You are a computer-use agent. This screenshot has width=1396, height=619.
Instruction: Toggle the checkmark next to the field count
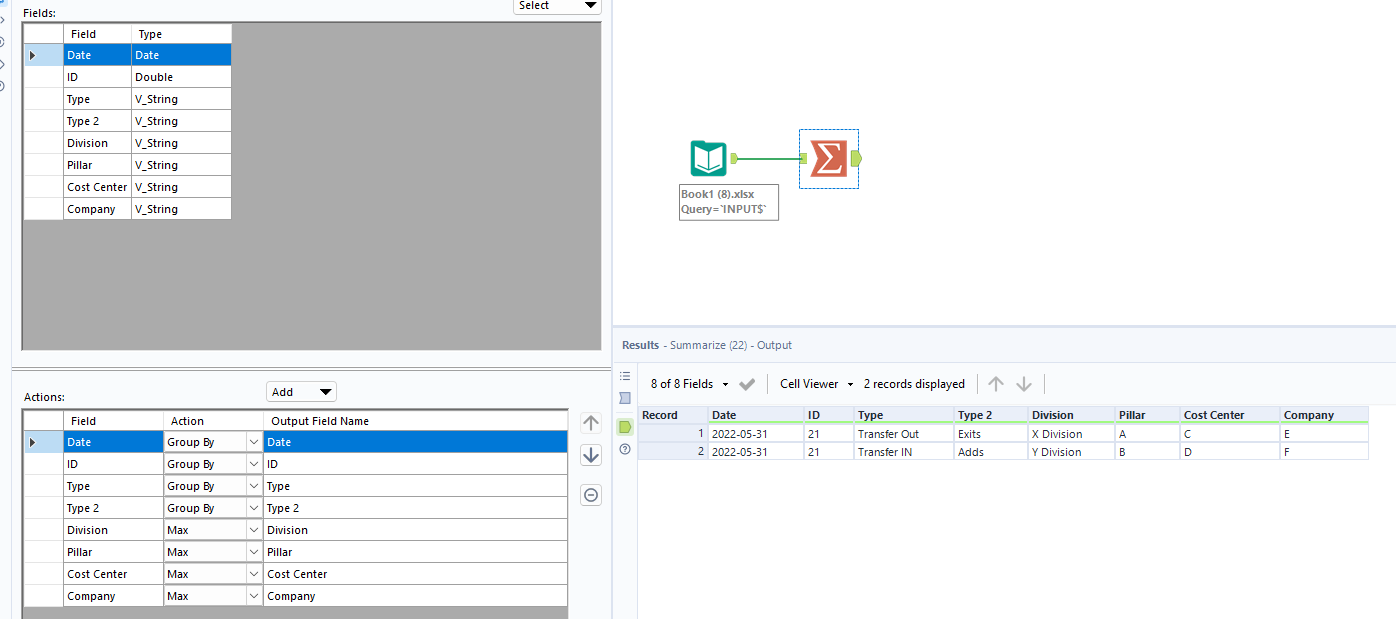tap(748, 383)
